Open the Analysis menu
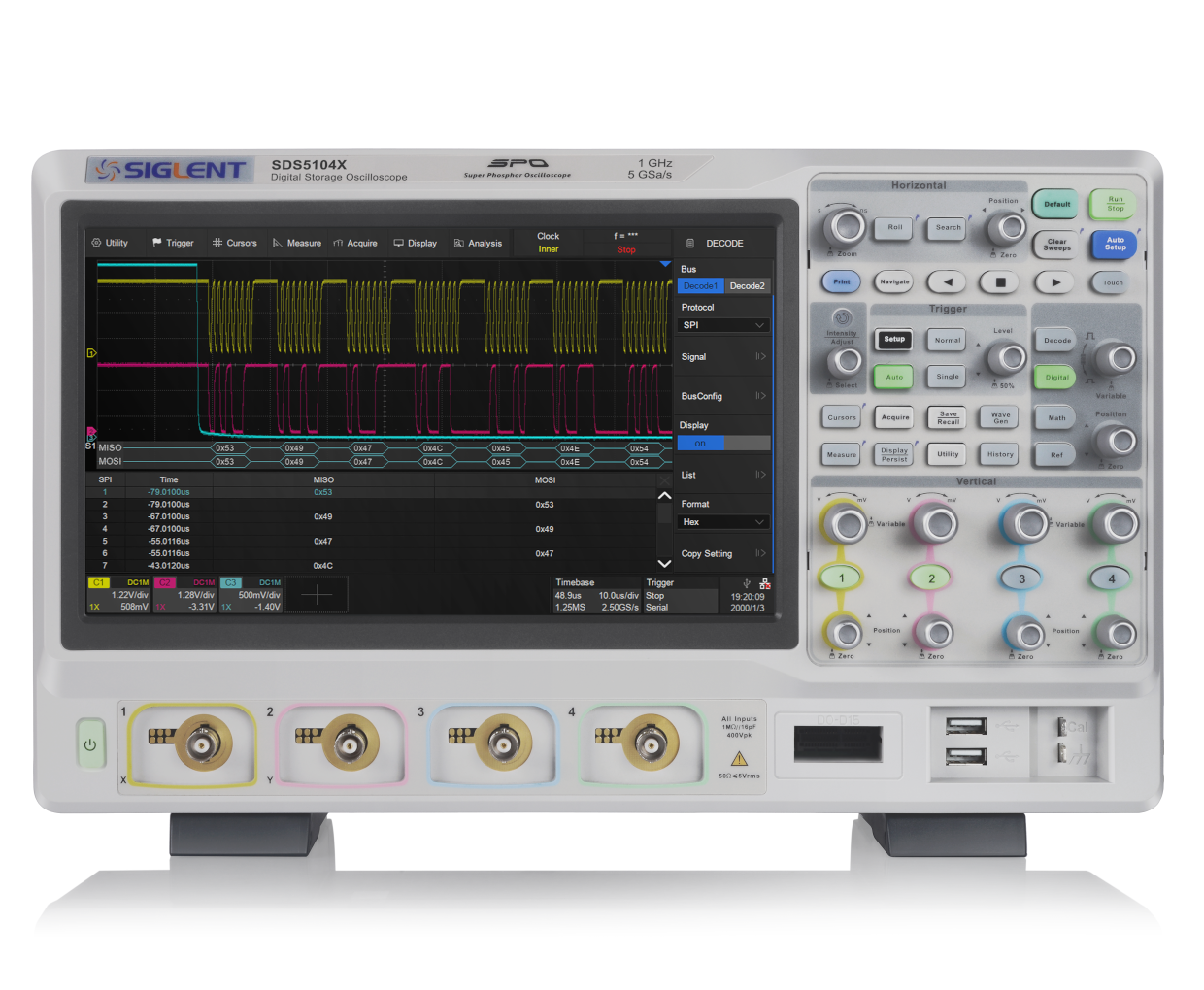Screen dimensions: 1204x990 click(478, 243)
